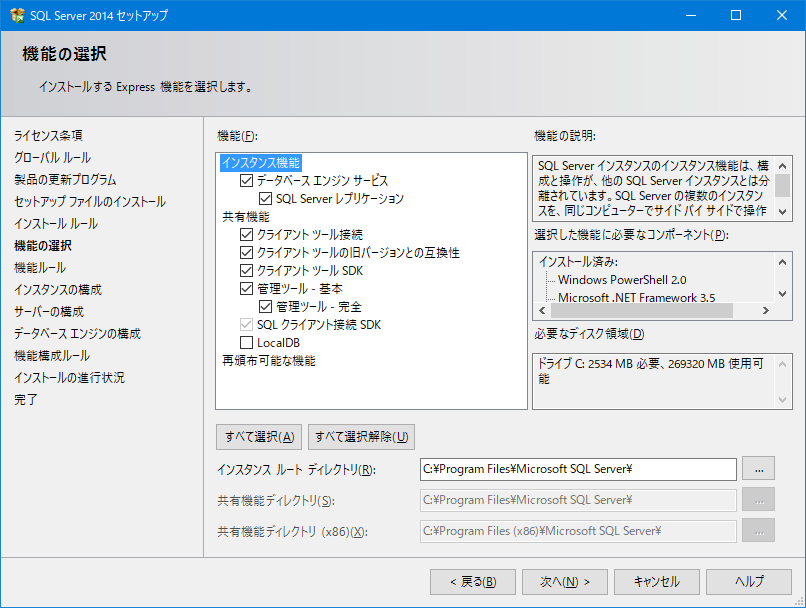Click the 共有機能ディレクトリ (x86) path field
The height and width of the screenshot is (608, 806).
(x=578, y=531)
